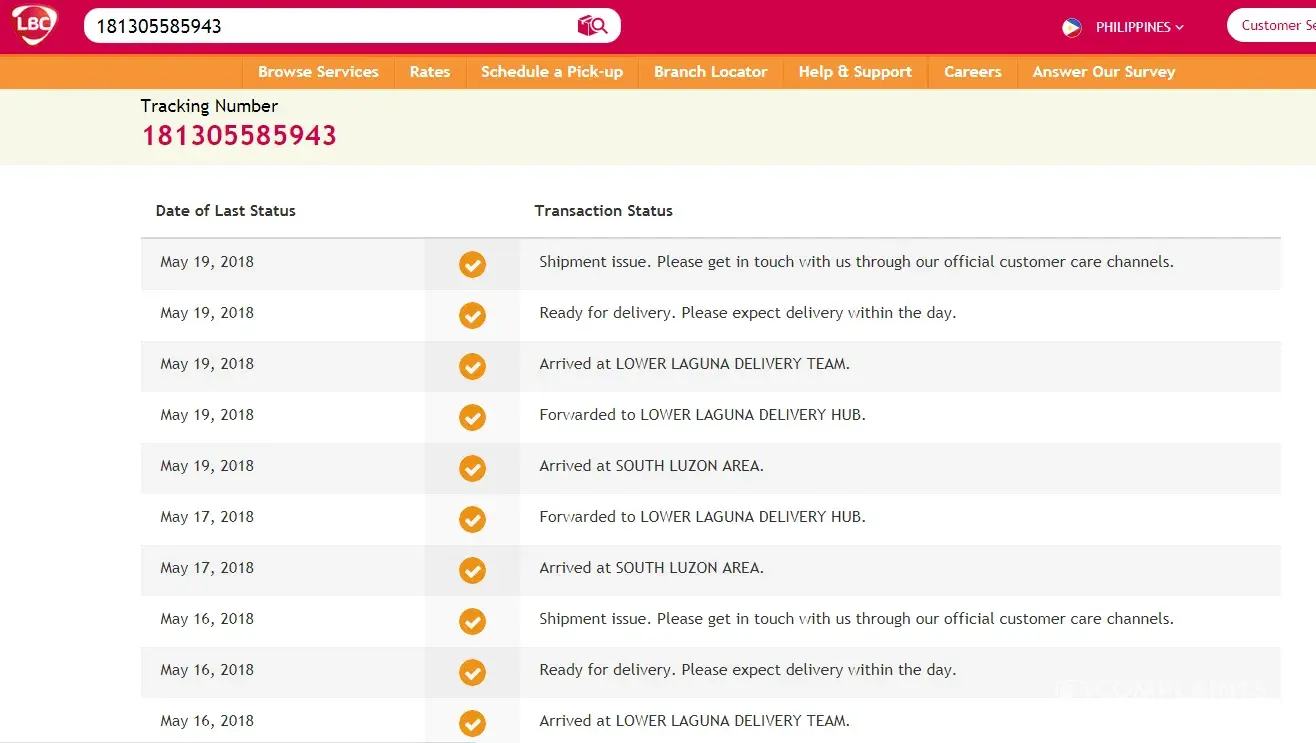The image size is (1316, 743).
Task: Expand the PHILIPPINES country dropdown
Action: click(x=1139, y=27)
